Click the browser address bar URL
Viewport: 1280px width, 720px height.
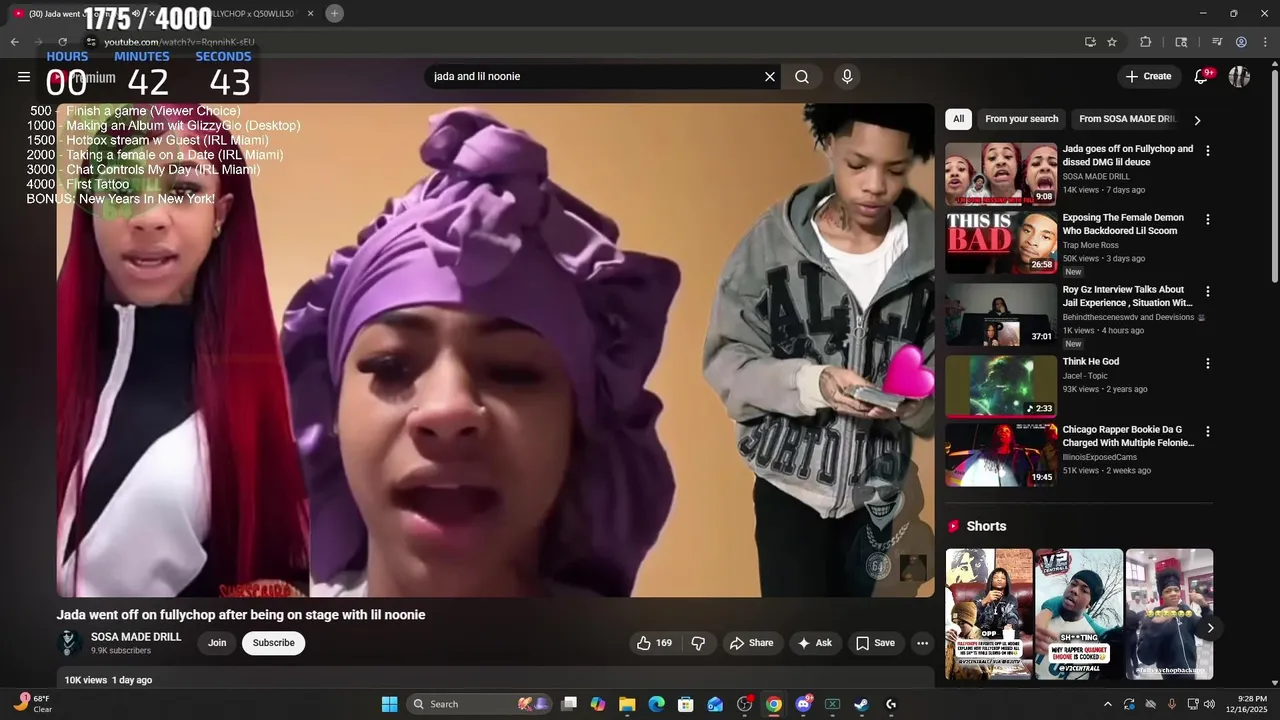[x=180, y=42]
